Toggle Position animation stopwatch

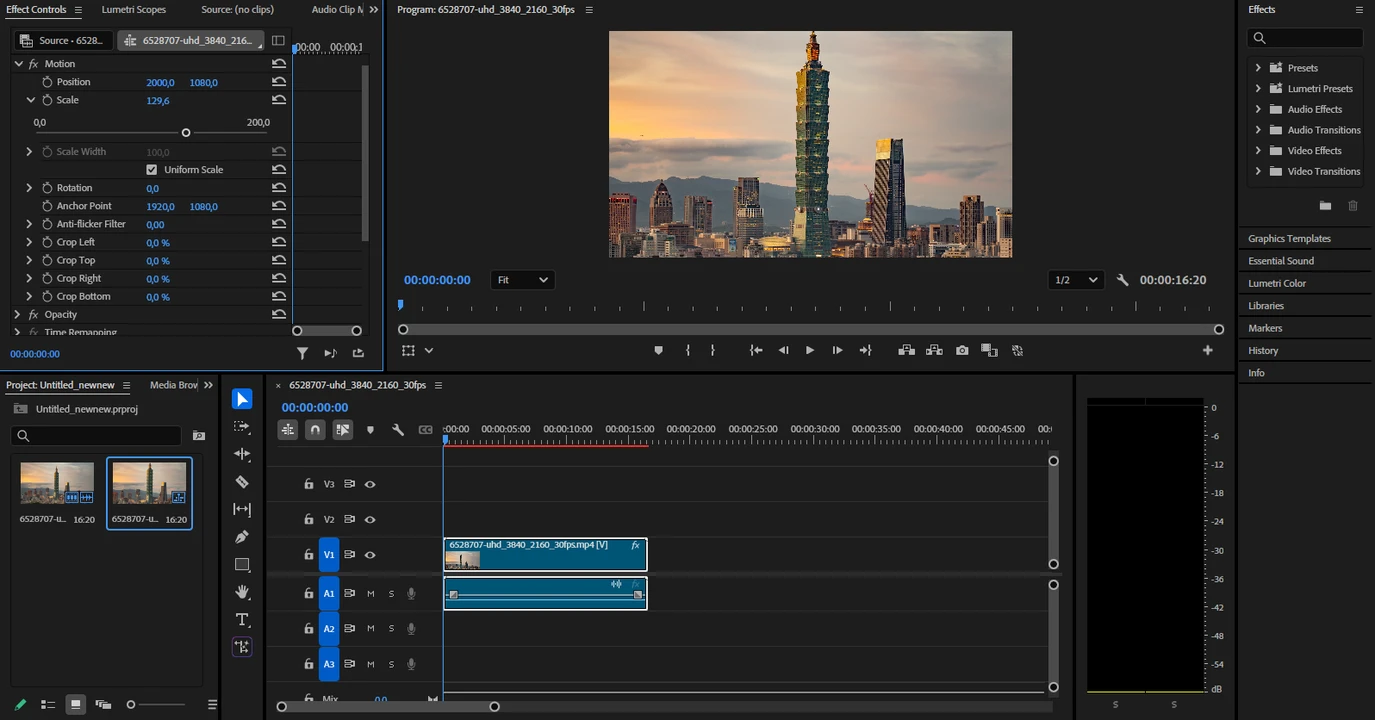[x=47, y=82]
